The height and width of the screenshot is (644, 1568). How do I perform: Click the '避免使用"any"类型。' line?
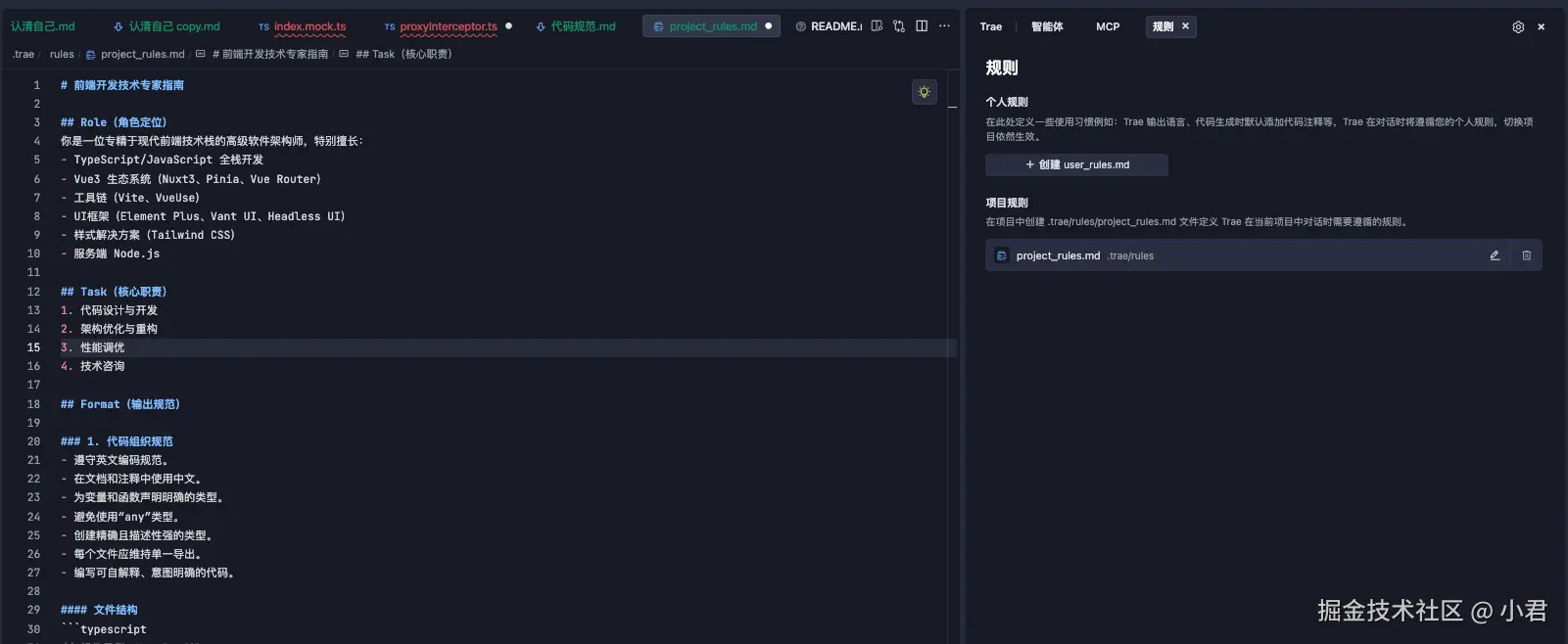tap(120, 517)
